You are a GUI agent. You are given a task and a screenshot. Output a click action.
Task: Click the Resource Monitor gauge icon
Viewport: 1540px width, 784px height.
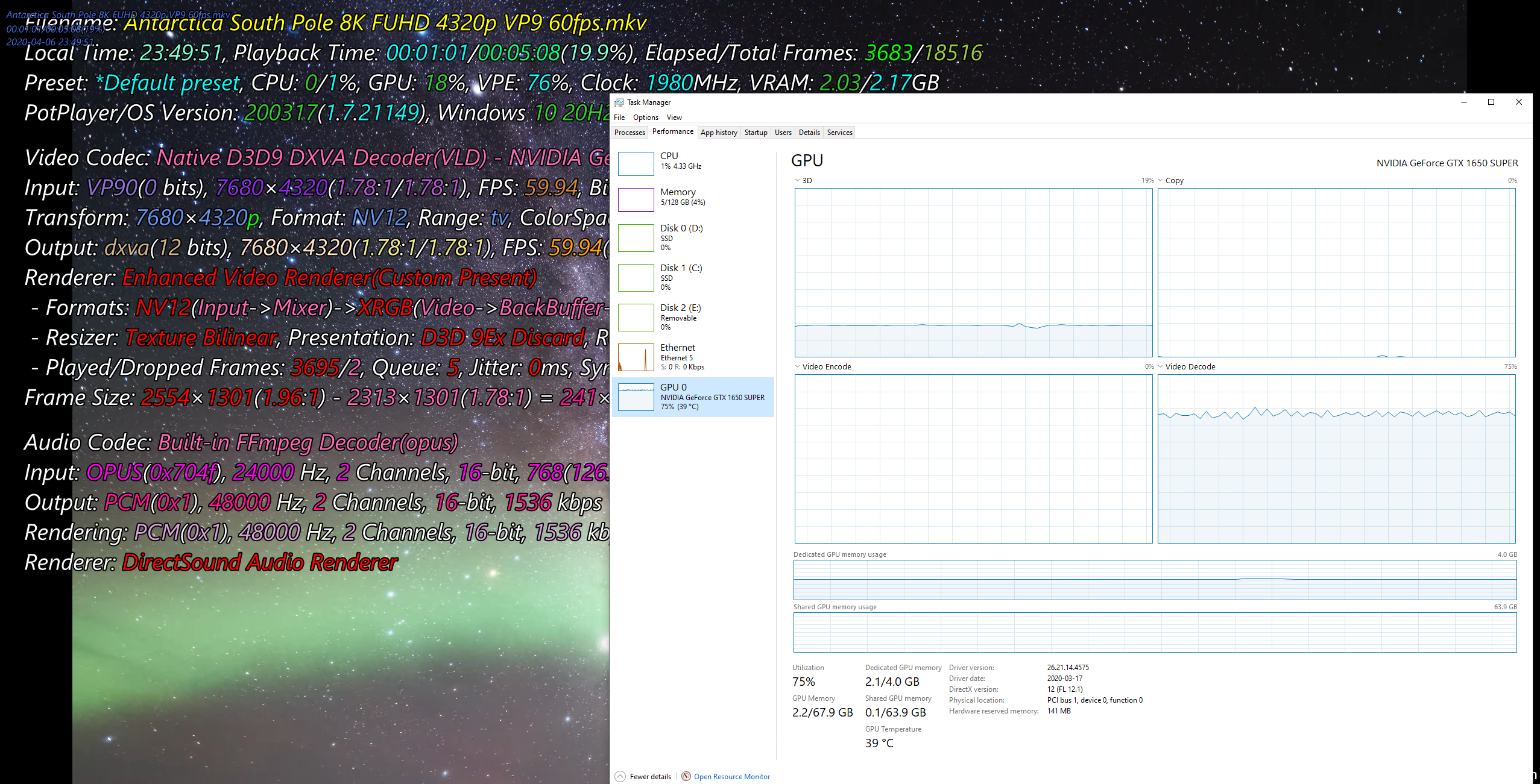(686, 776)
